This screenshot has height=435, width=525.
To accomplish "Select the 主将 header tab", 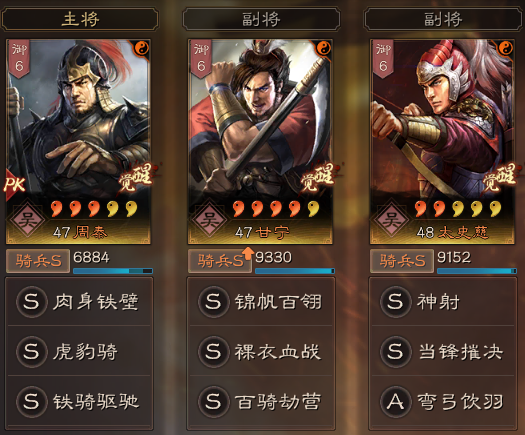I will [80, 19].
